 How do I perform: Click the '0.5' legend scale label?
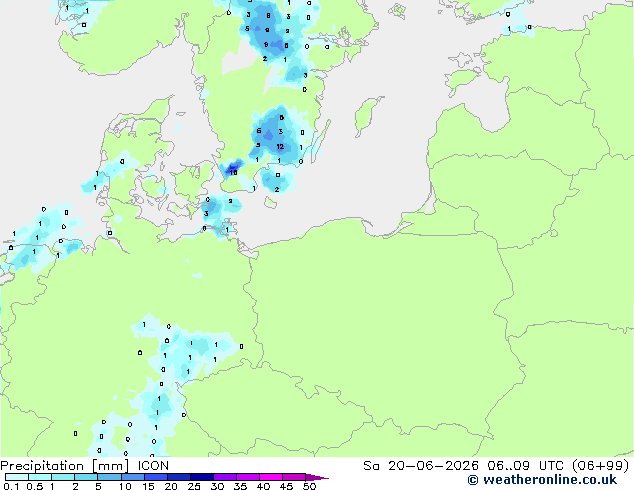pos(35,486)
